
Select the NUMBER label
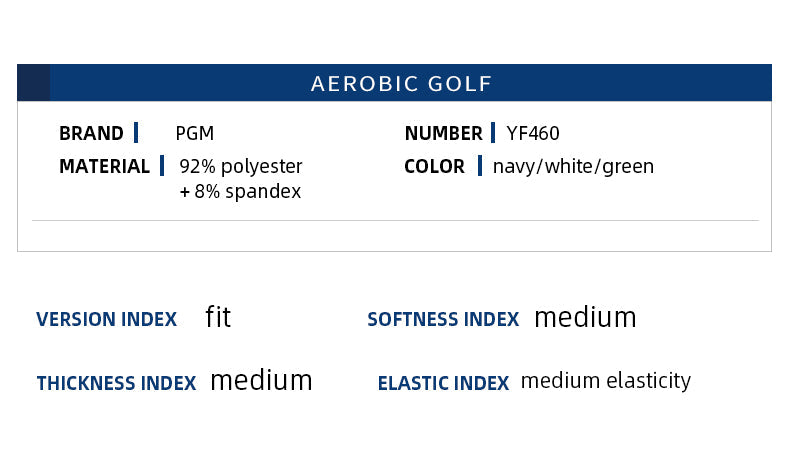point(443,133)
